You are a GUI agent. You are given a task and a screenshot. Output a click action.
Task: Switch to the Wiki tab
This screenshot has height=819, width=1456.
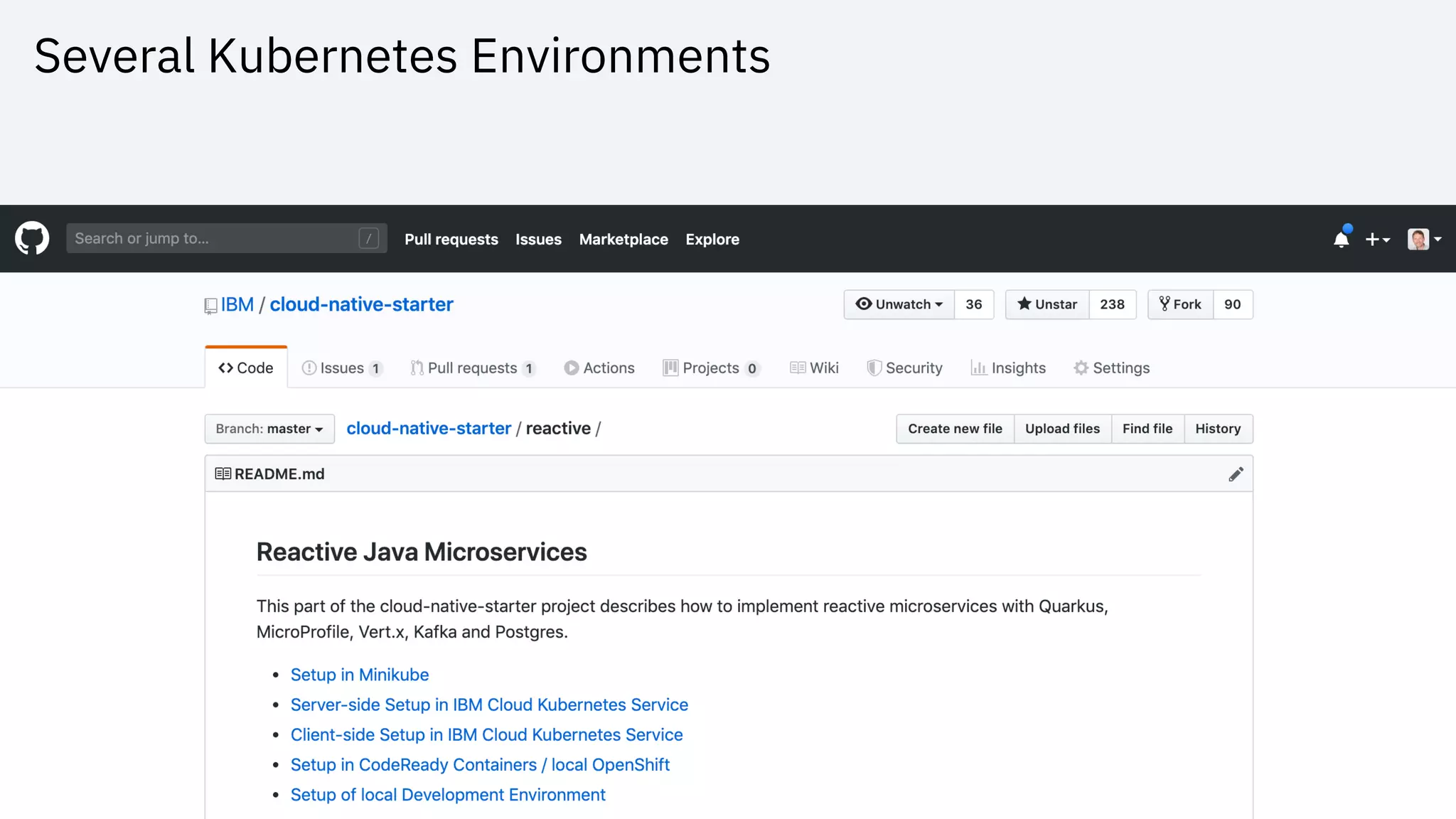coord(814,368)
